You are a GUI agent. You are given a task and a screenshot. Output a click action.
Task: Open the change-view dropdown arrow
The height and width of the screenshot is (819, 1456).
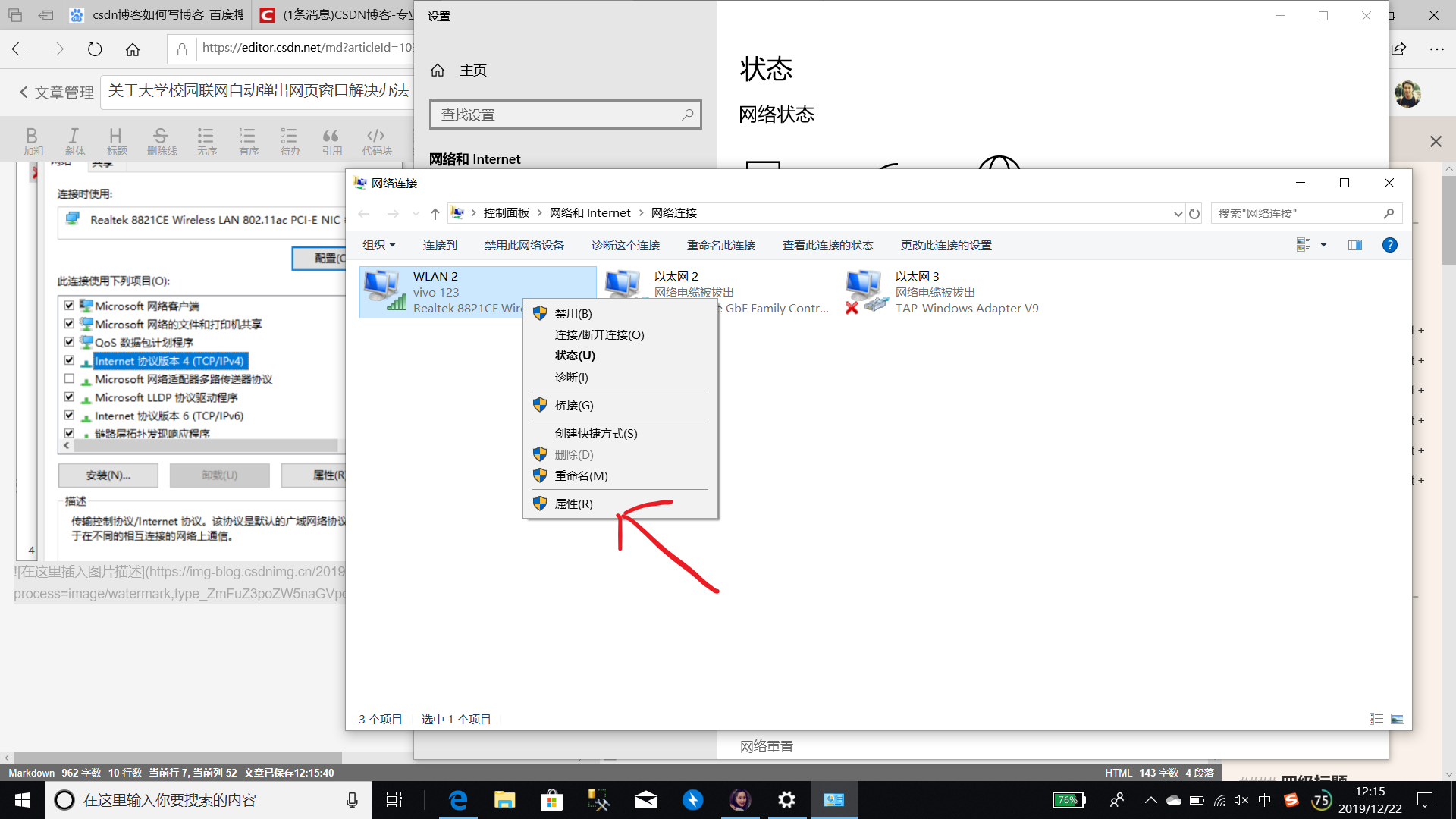point(1324,244)
